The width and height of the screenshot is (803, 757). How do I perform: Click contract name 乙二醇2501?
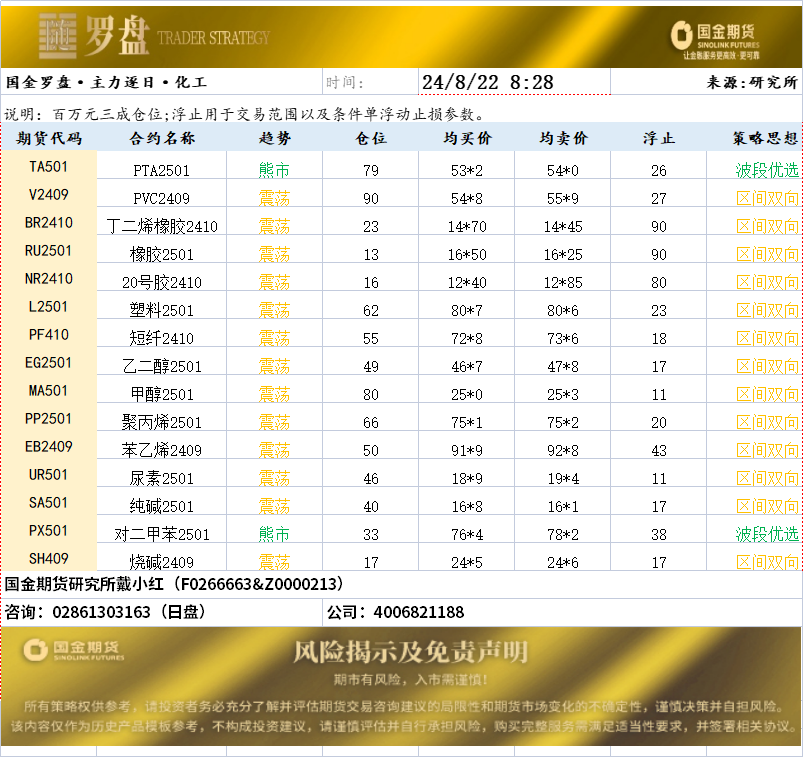click(x=162, y=367)
